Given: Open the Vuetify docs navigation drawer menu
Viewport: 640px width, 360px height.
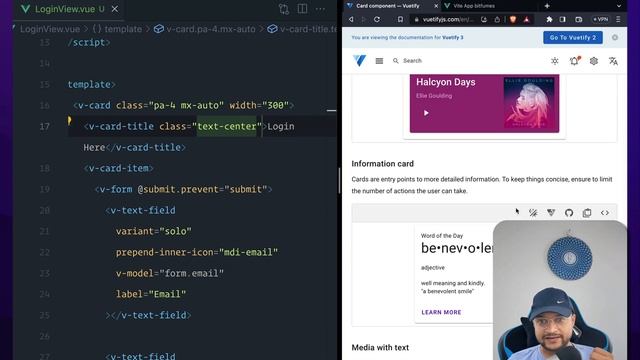Looking at the screenshot, I should (379, 61).
